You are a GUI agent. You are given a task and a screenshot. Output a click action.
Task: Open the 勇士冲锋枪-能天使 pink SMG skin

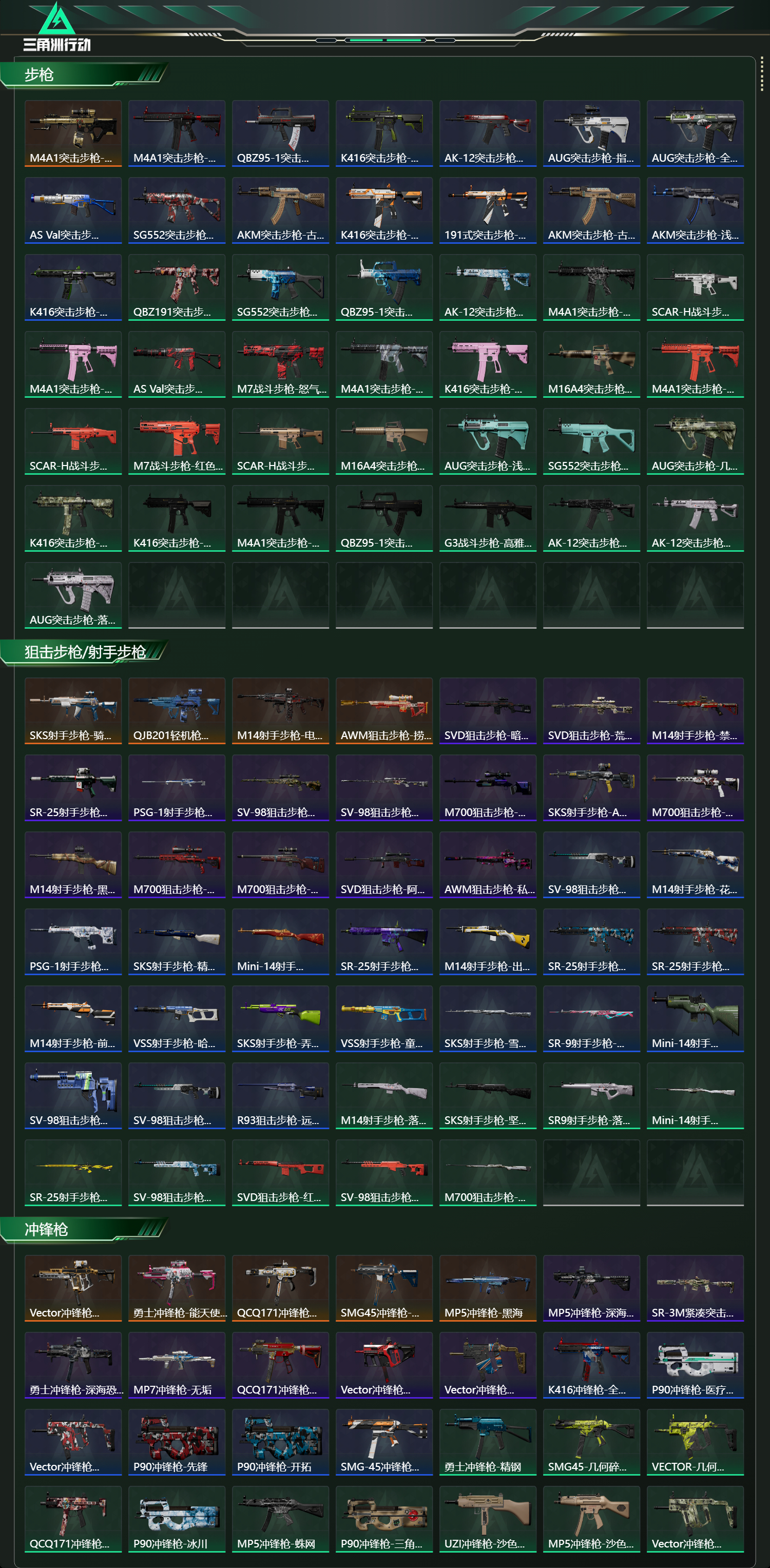tap(177, 1288)
